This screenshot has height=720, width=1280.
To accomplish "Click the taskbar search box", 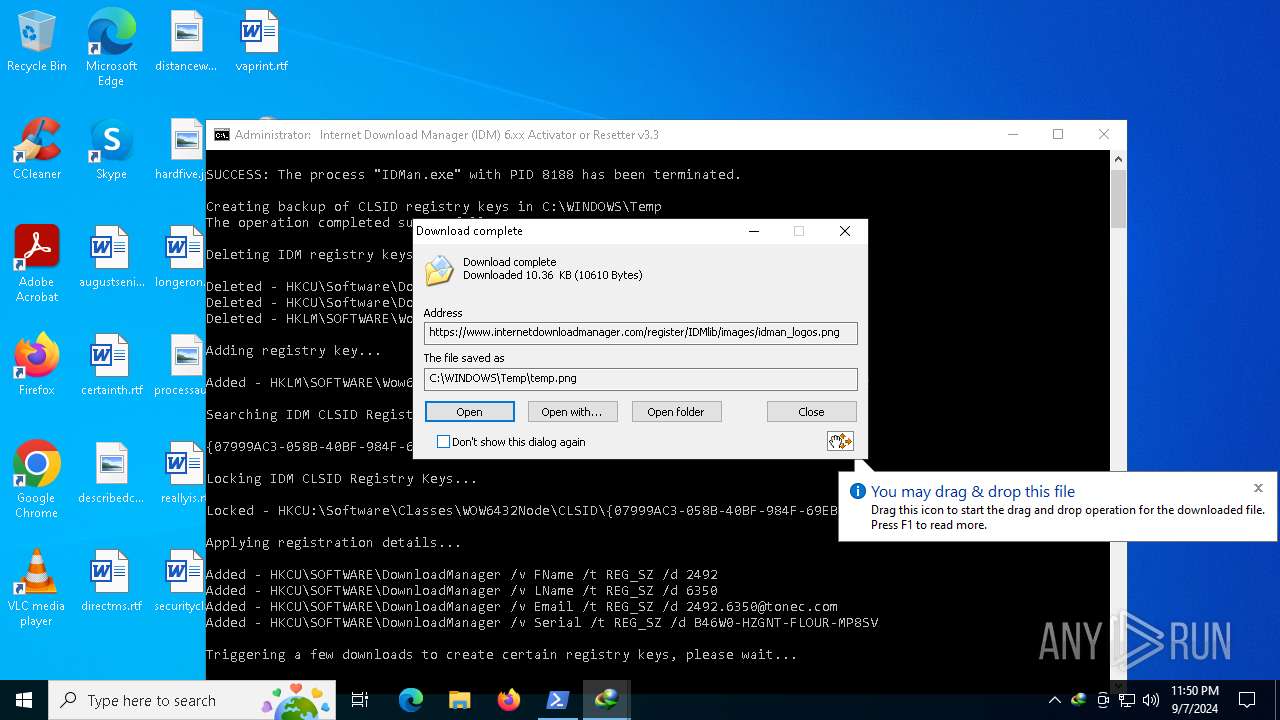I will tap(193, 700).
